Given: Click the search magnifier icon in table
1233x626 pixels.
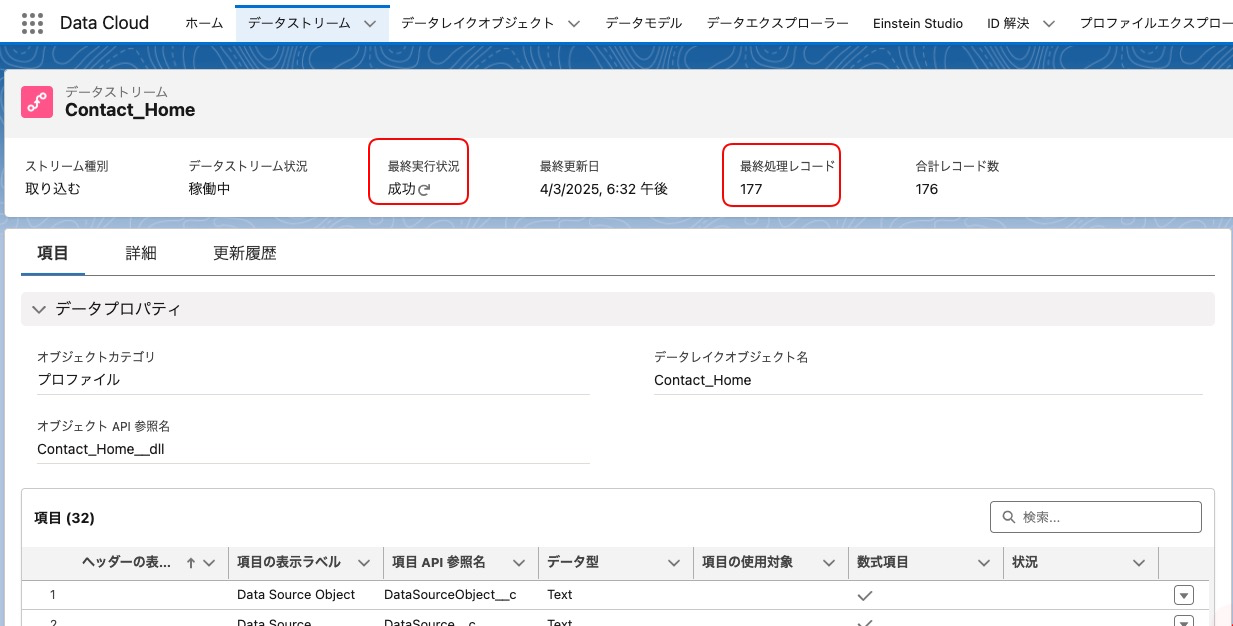Looking at the screenshot, I should [x=1007, y=517].
